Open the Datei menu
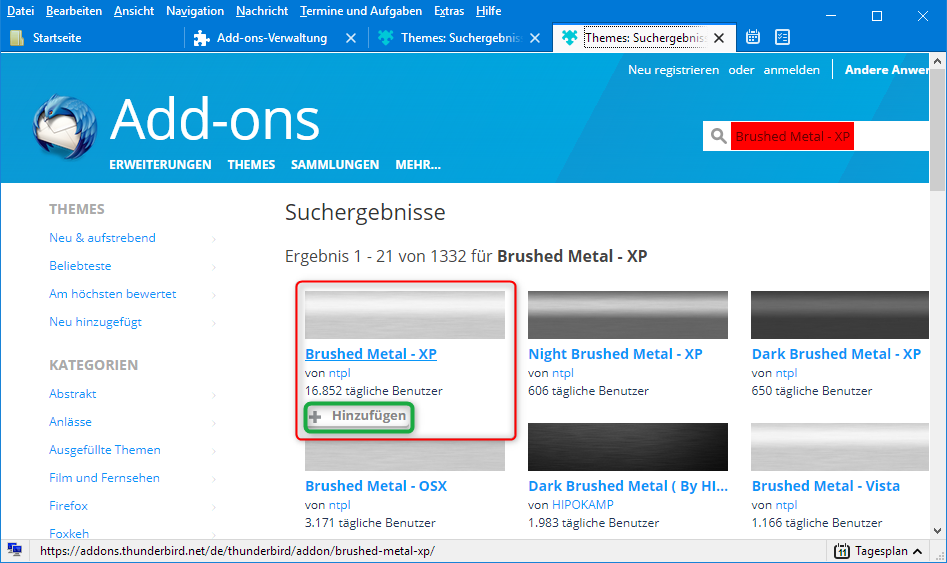 [21, 11]
